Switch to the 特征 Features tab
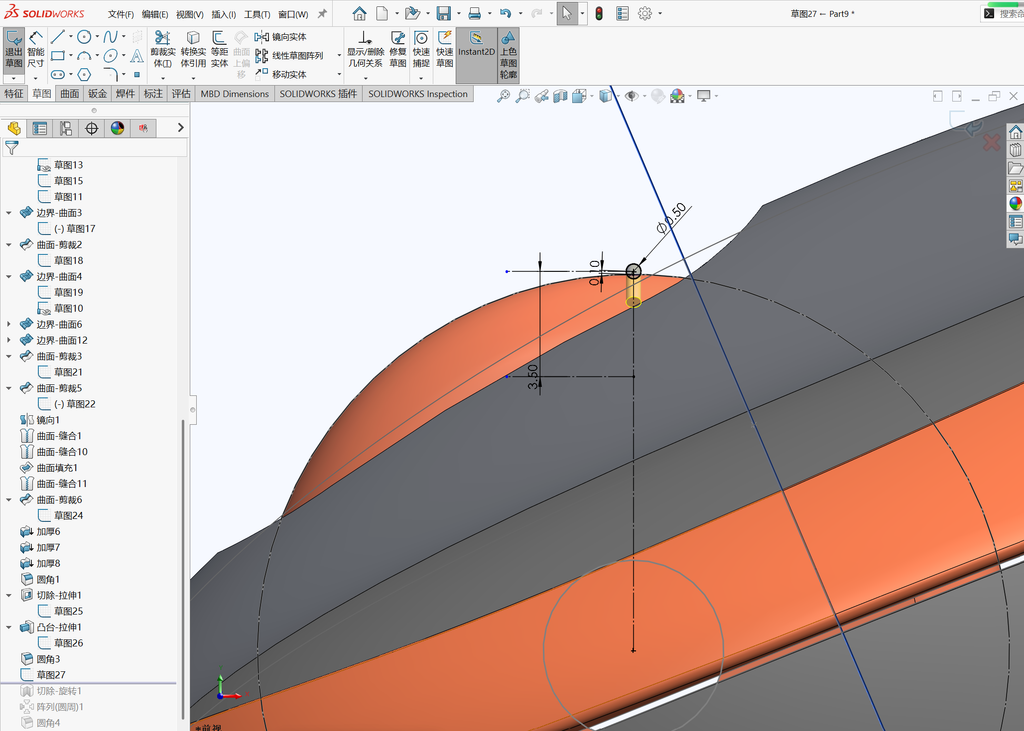The height and width of the screenshot is (731, 1024). click(x=14, y=93)
